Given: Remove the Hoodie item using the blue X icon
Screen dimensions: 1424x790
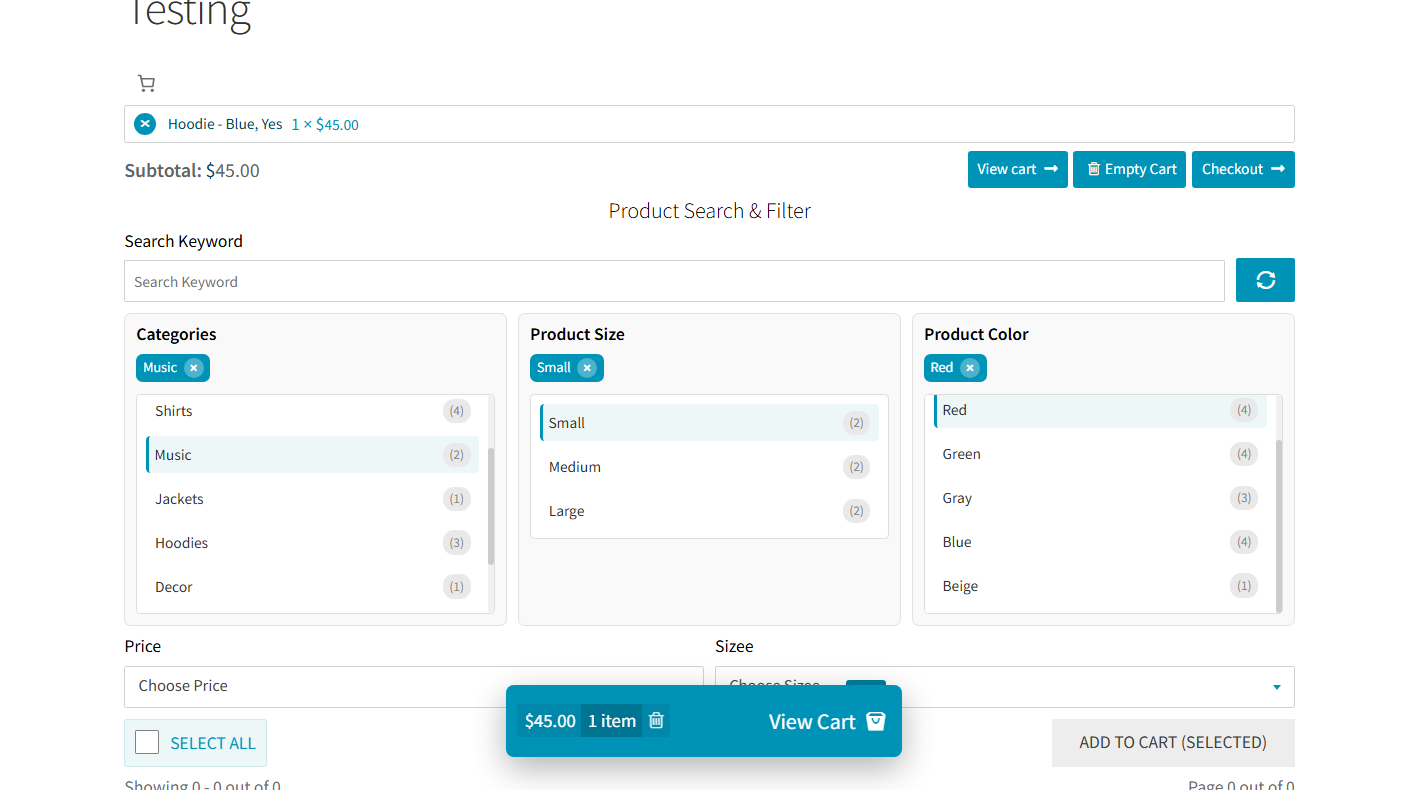Looking at the screenshot, I should (145, 123).
